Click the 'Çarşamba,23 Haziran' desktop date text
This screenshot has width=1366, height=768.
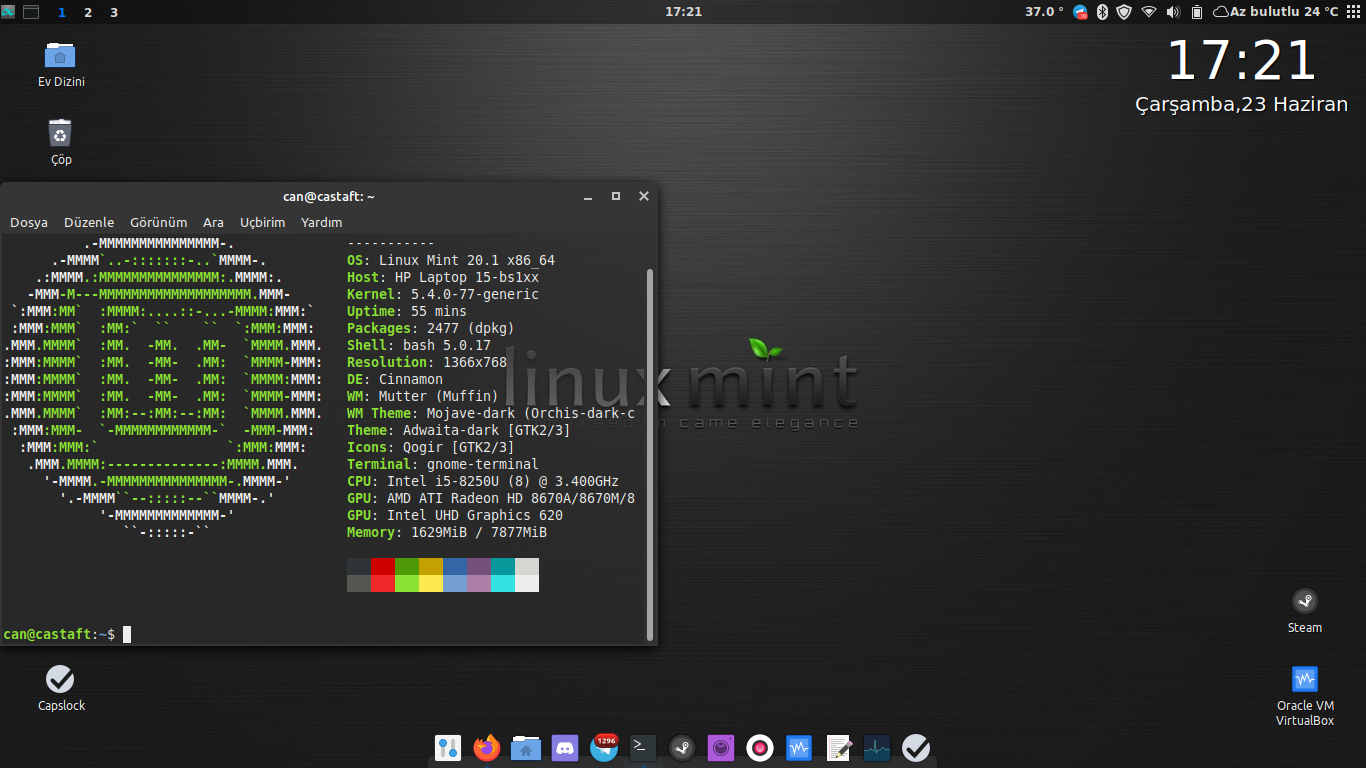(x=1241, y=105)
